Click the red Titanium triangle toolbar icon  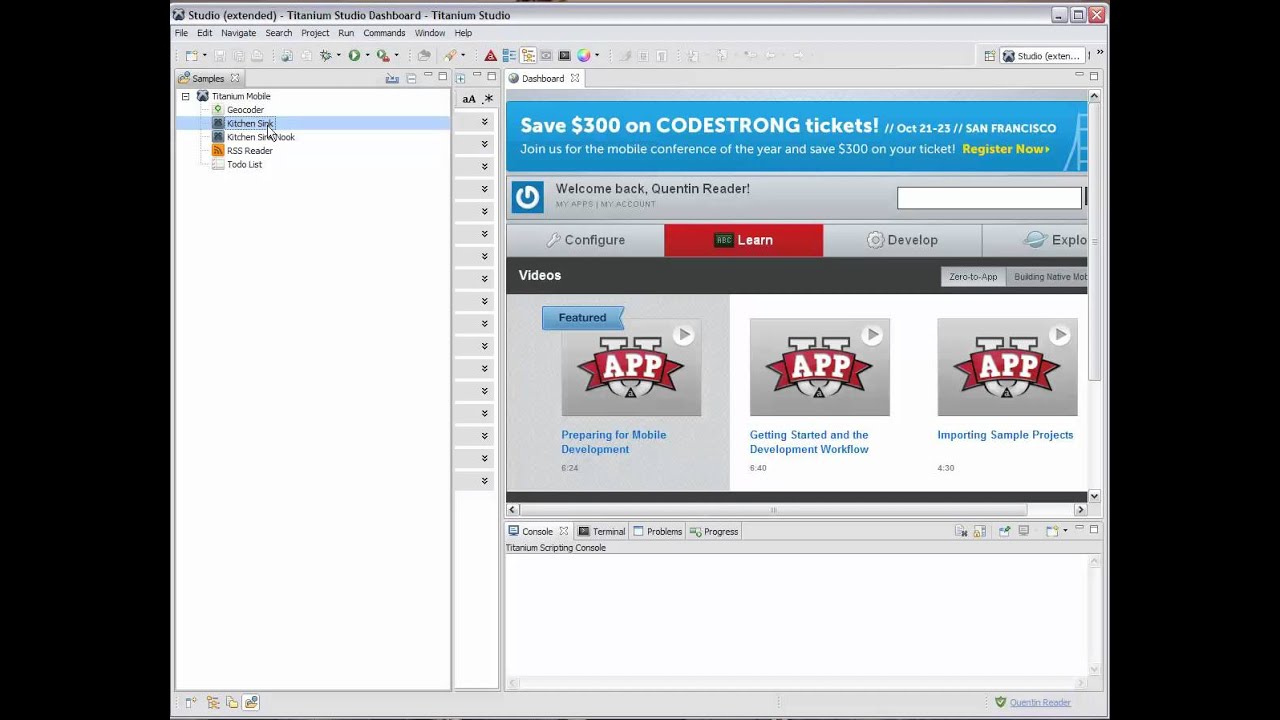(490, 56)
